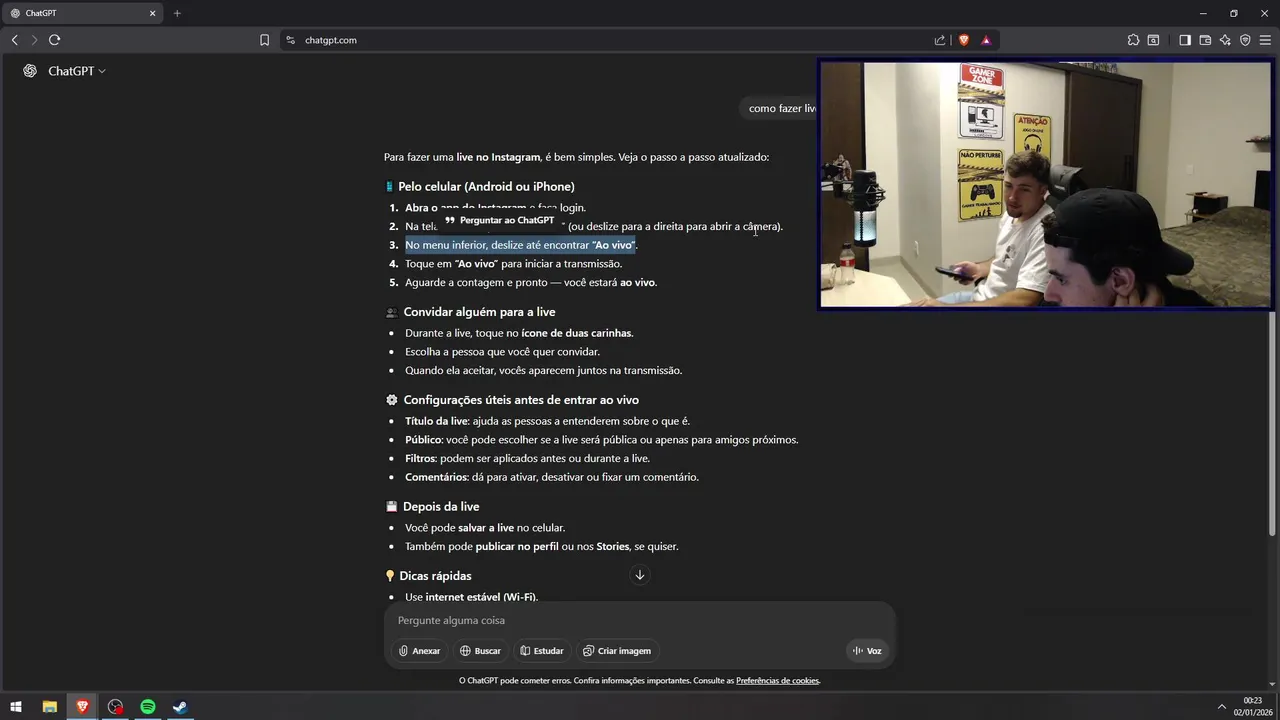Screen dimensions: 1280x720
Task: Click the Anexar attach button
Action: pos(419,651)
